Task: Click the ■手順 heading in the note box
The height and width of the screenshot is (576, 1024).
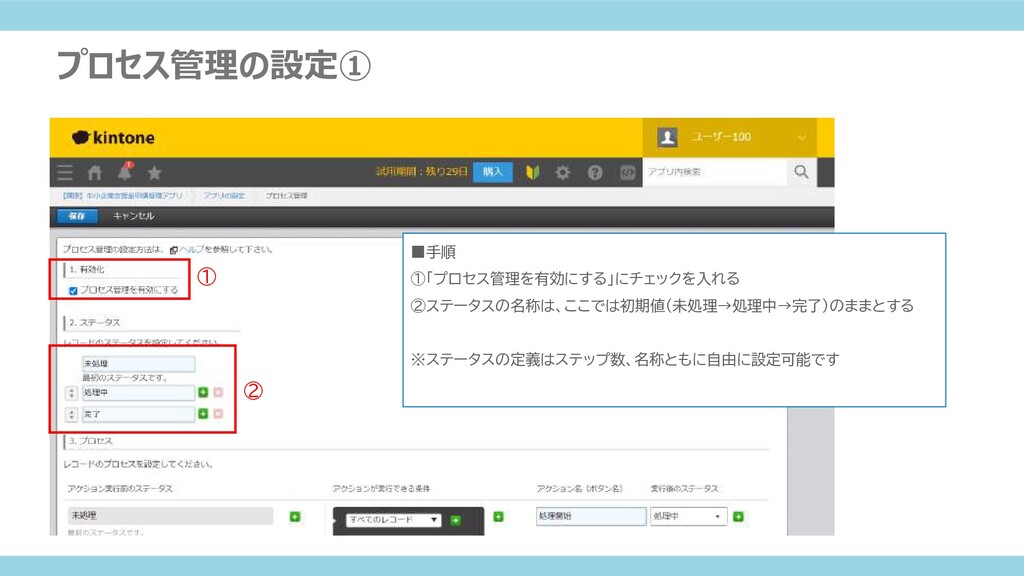Action: pos(434,252)
